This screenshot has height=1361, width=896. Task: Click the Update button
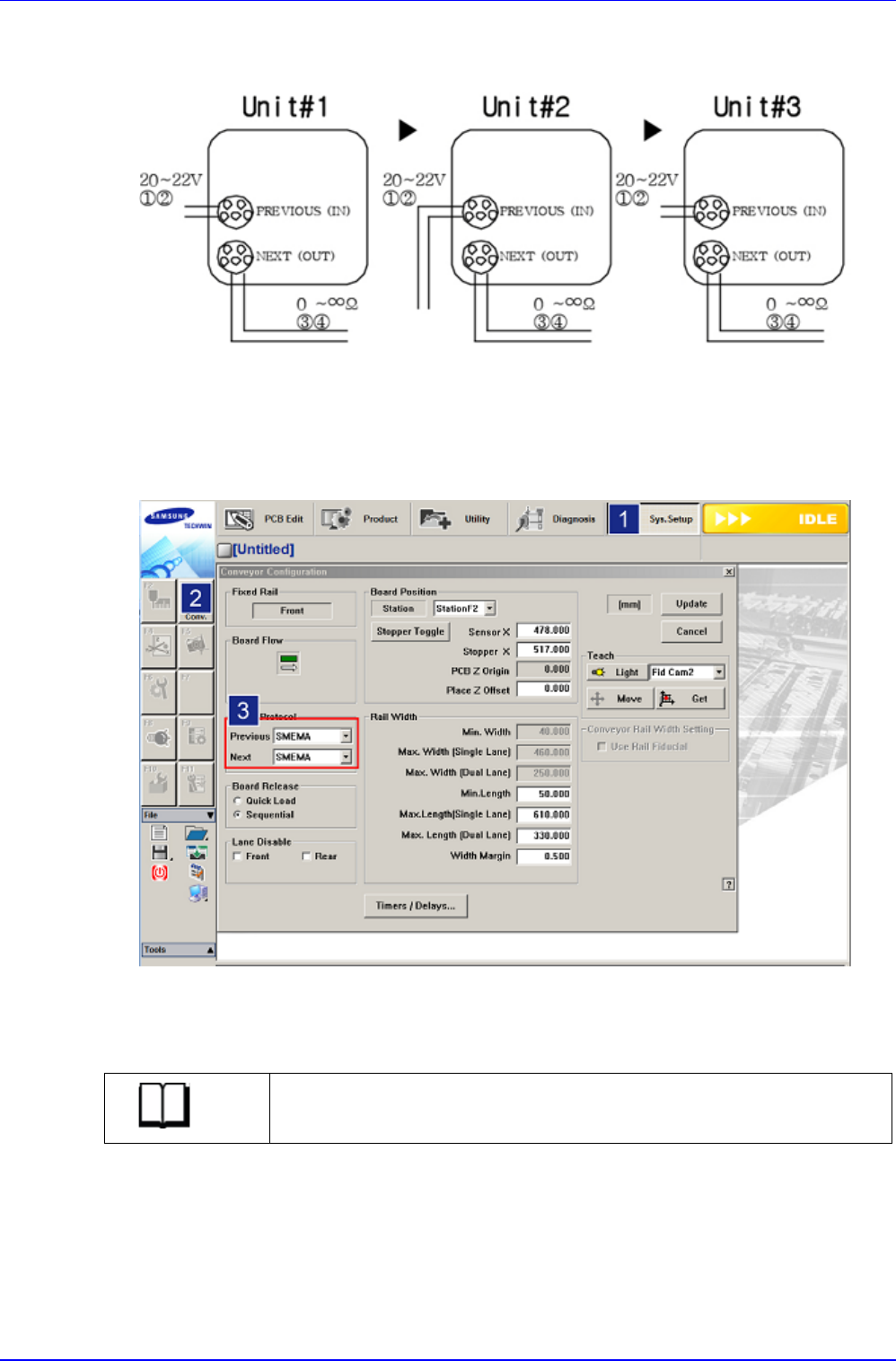[x=691, y=604]
